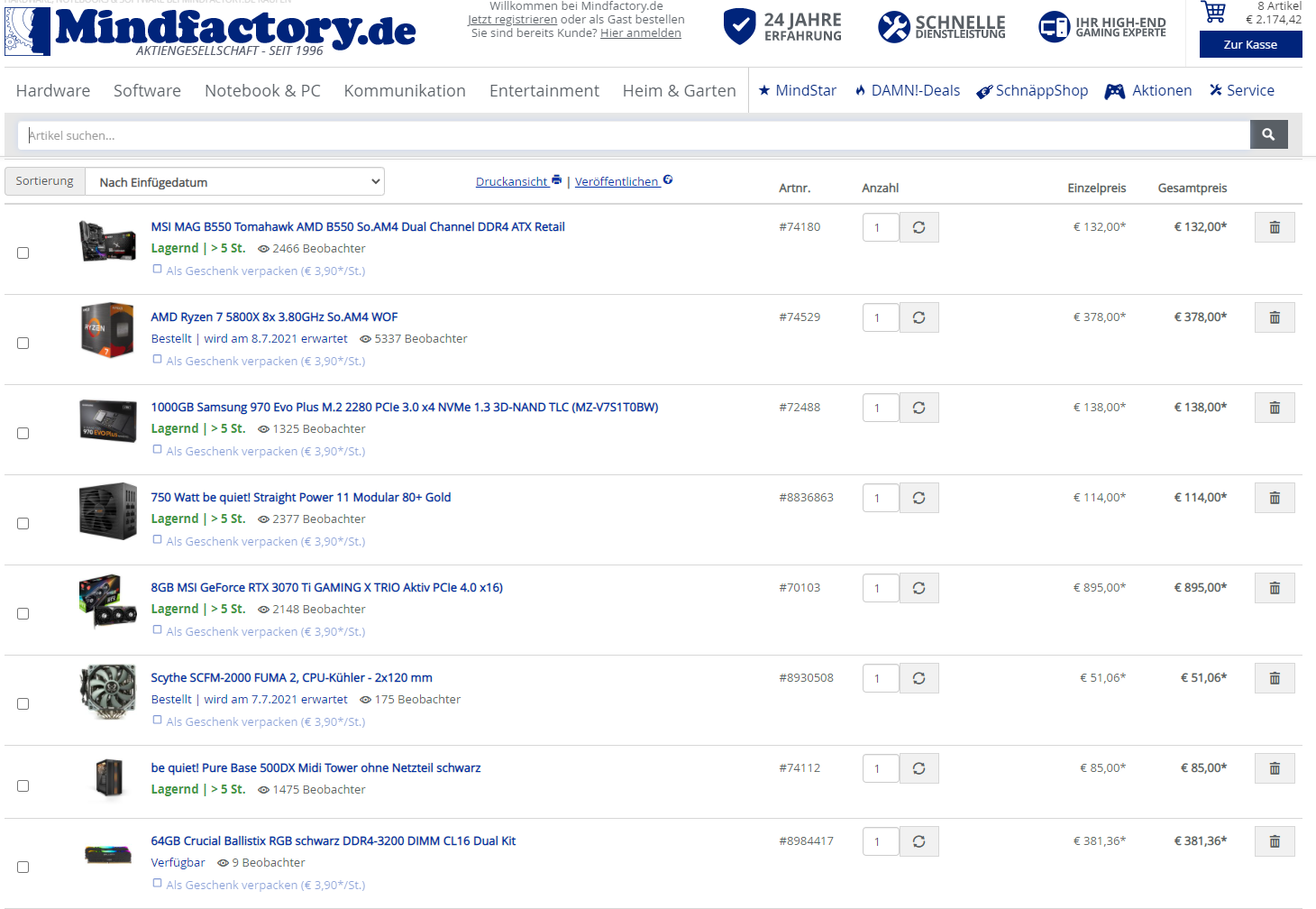The width and height of the screenshot is (1316, 909).
Task: Click Zur Kasse button
Action: [x=1250, y=44]
